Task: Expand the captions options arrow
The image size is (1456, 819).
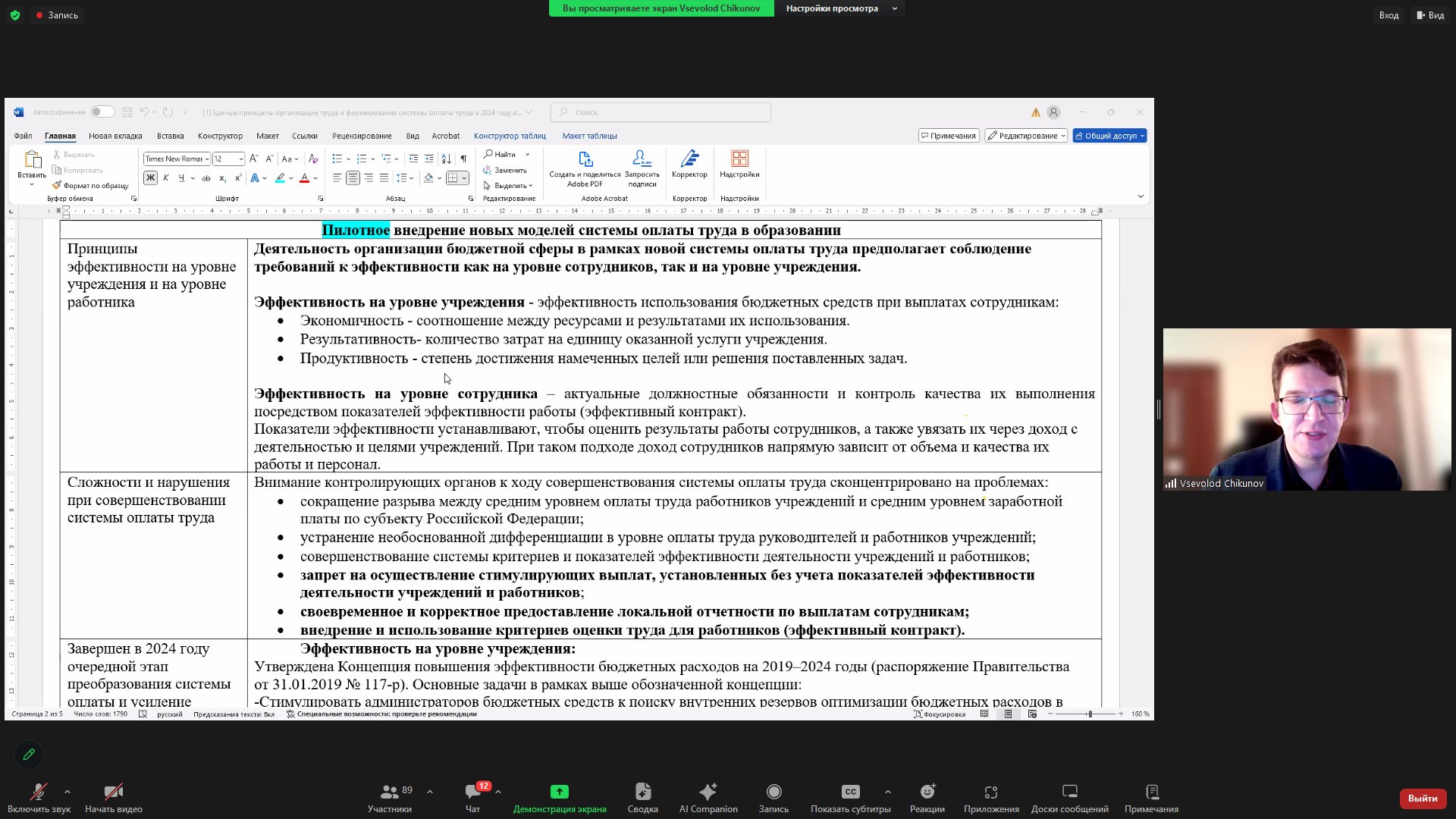Action: [888, 792]
